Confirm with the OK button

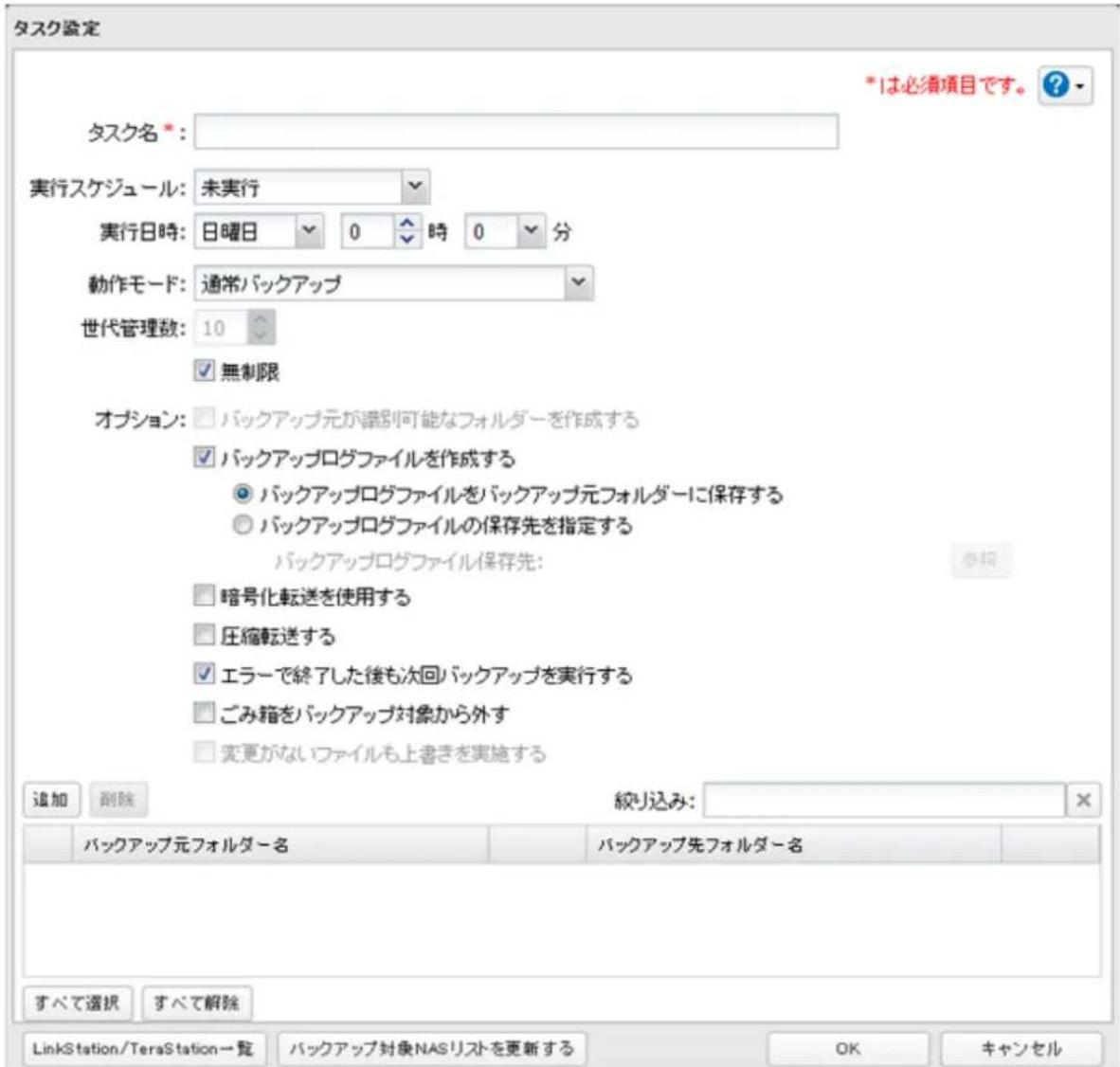click(x=848, y=1049)
